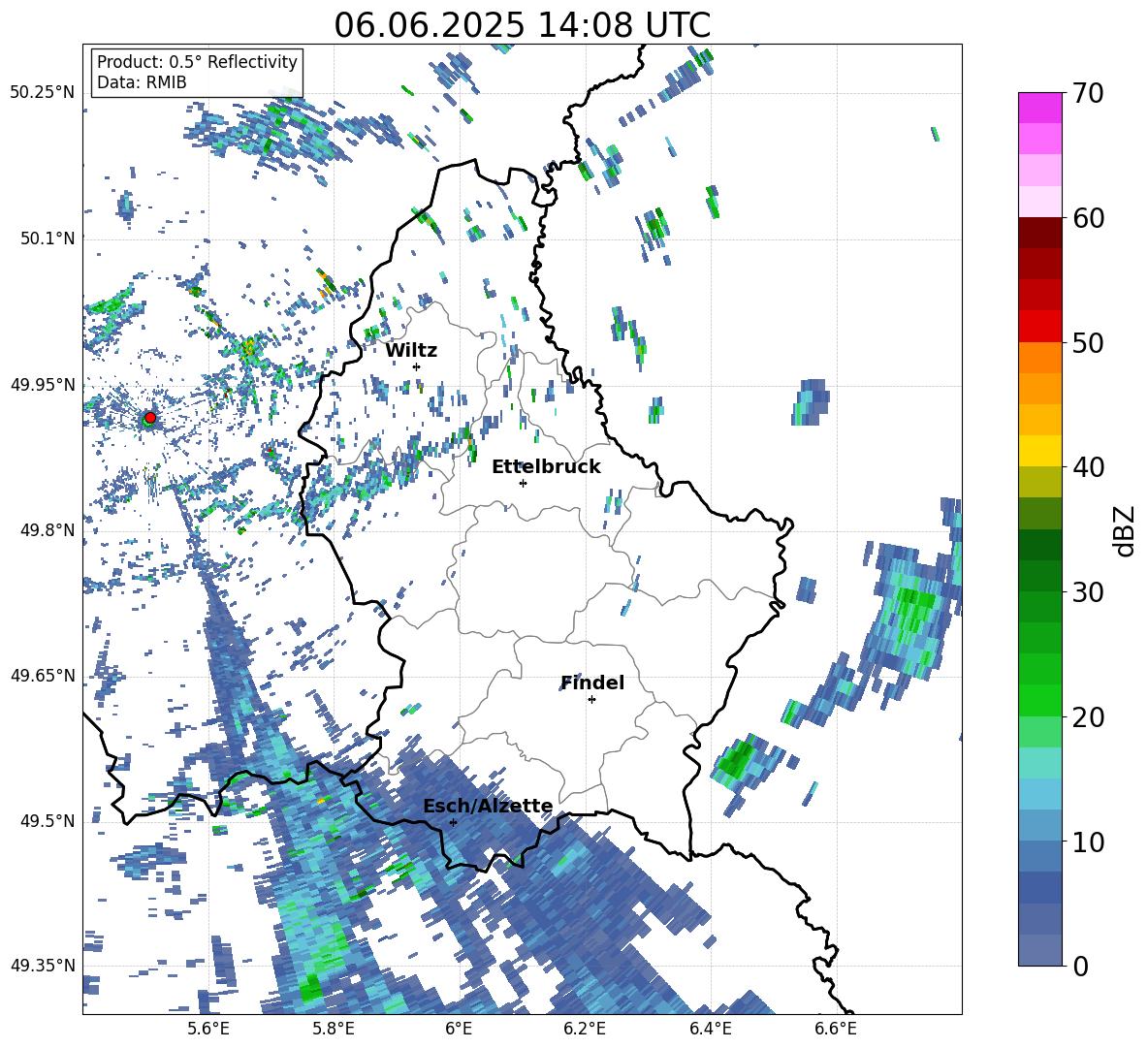The height and width of the screenshot is (1048, 1148).
Task: Click the colorbar label 60
Action: pos(1088,218)
